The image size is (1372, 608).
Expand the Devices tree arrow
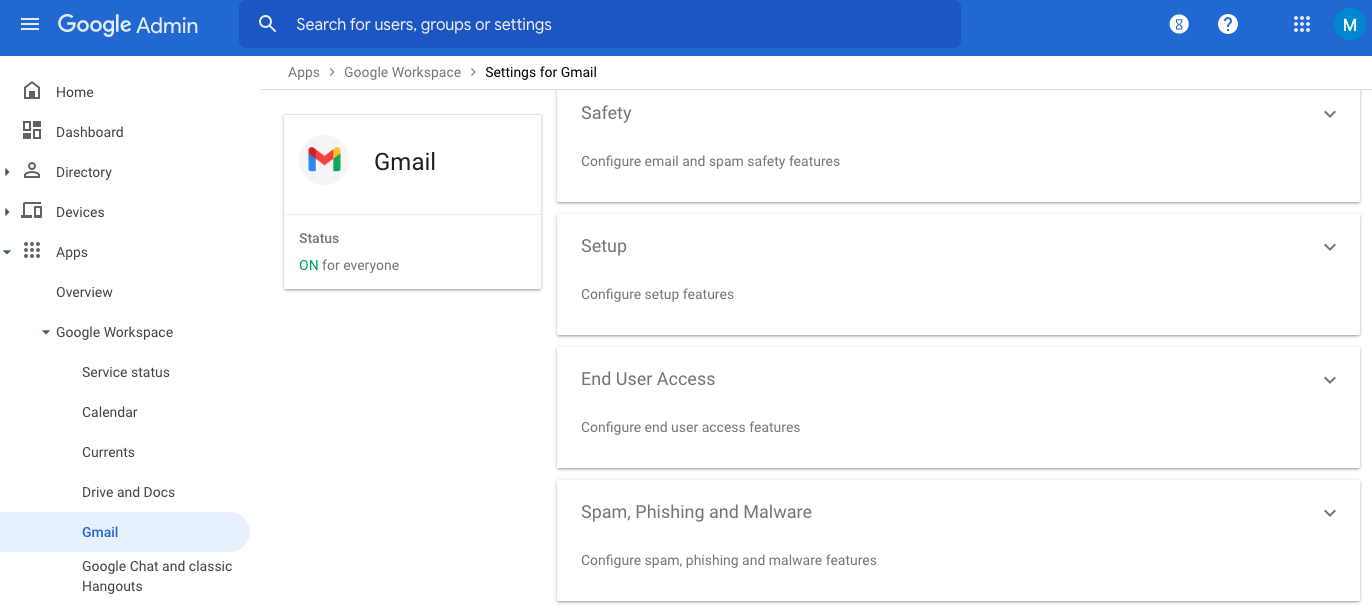coord(7,212)
